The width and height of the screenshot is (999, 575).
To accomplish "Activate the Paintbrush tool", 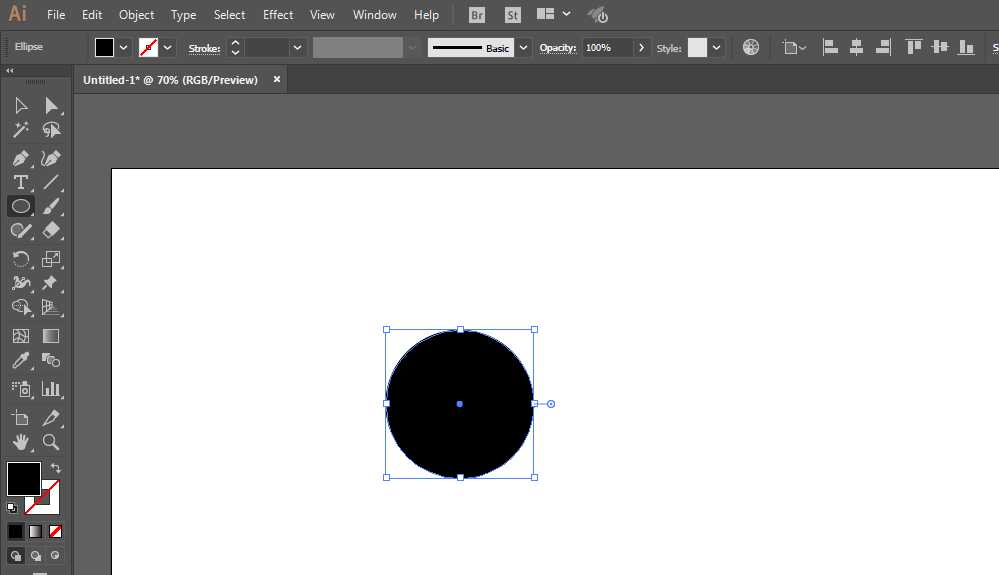I will pyautogui.click(x=51, y=206).
